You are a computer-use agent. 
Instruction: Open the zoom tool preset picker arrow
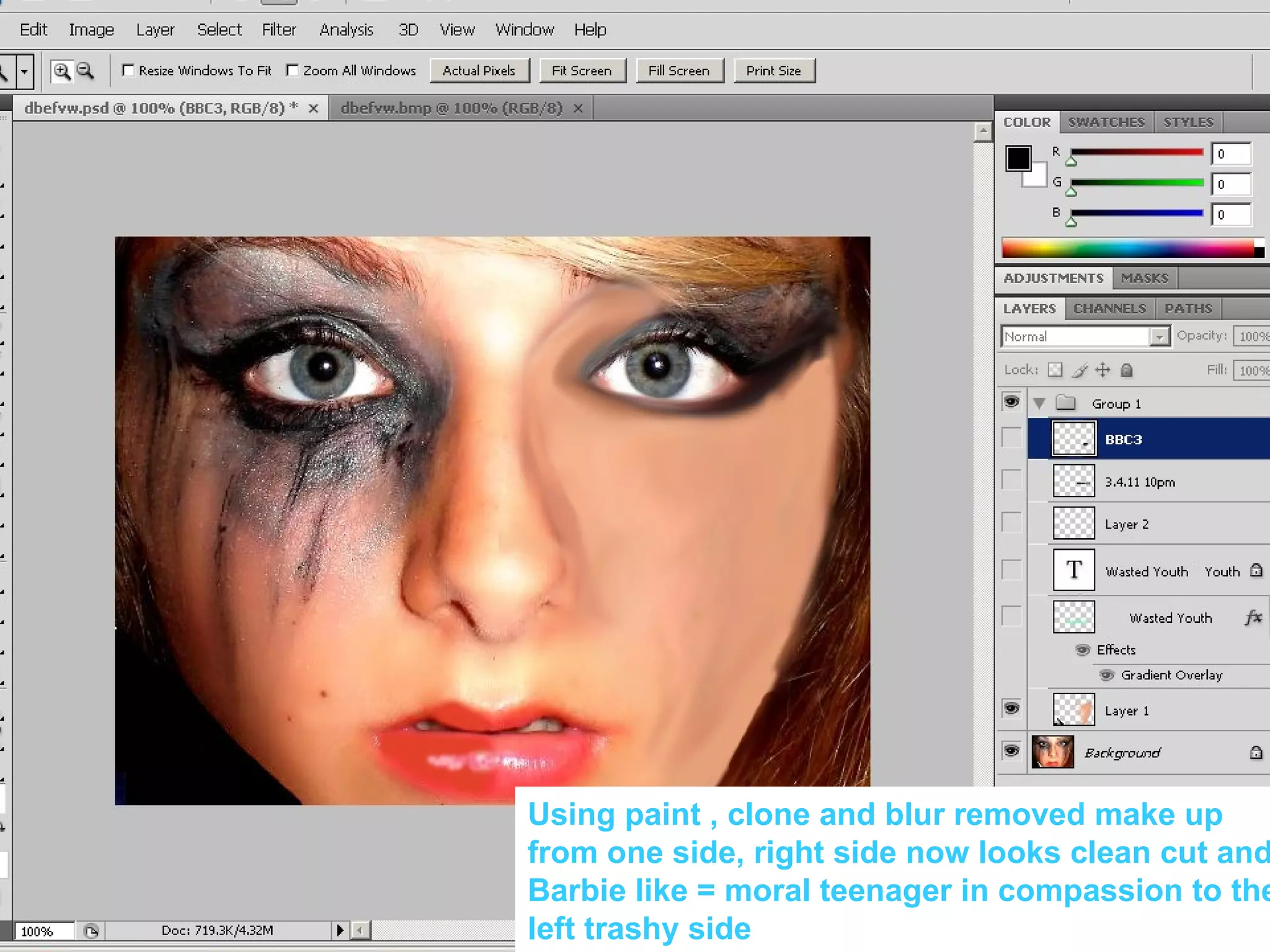[x=24, y=71]
